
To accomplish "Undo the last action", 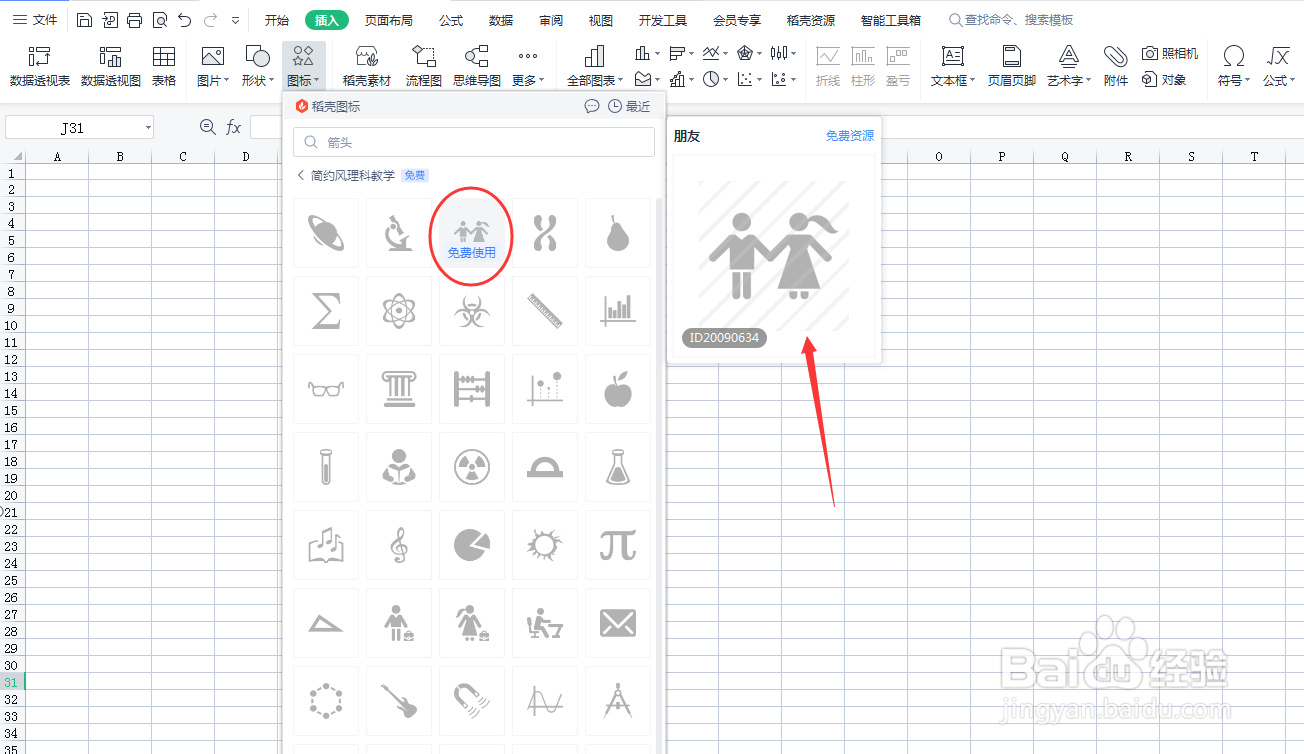I will [184, 20].
